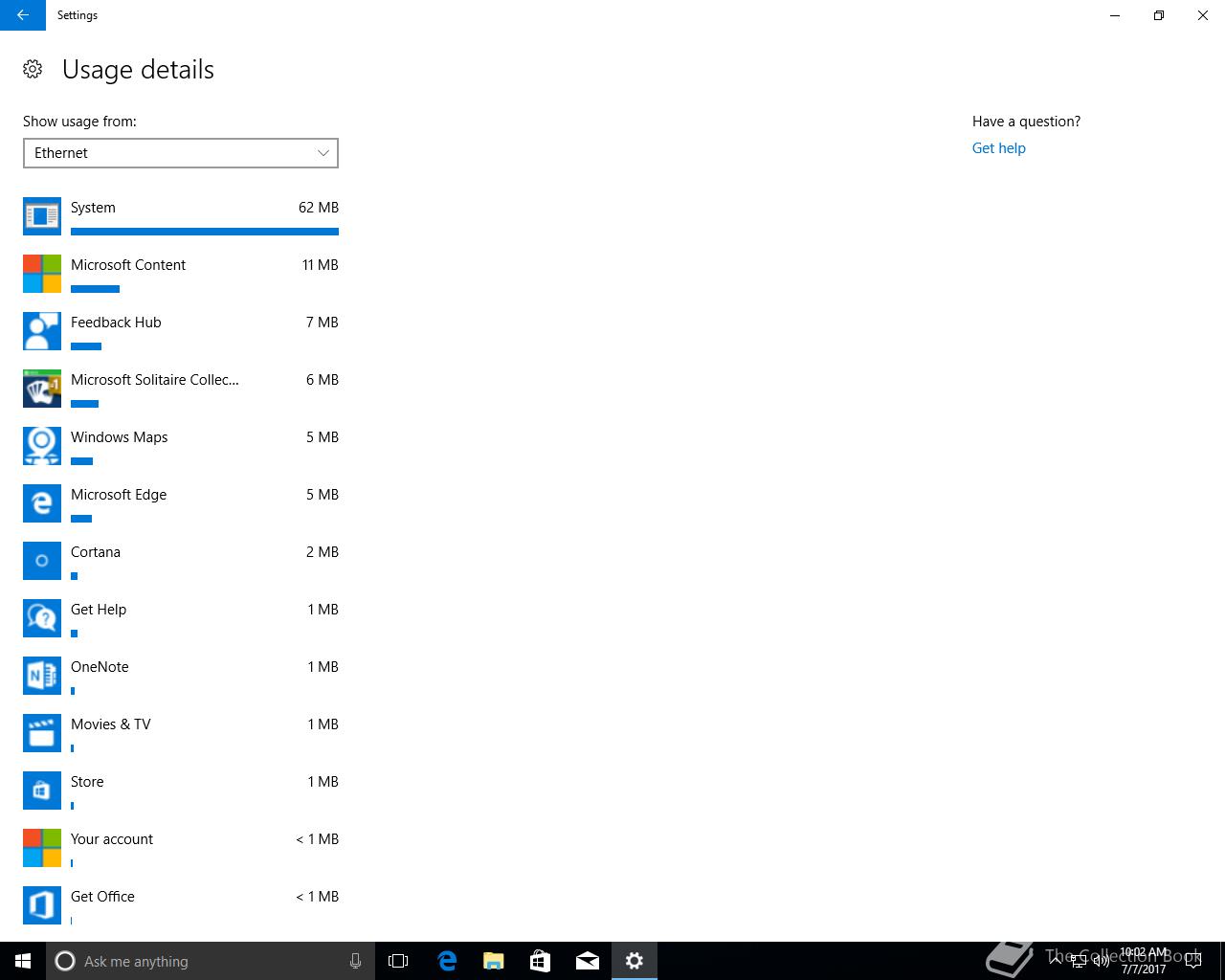
Task: Click the Settings gear beside Usage details
Action: coord(33,69)
